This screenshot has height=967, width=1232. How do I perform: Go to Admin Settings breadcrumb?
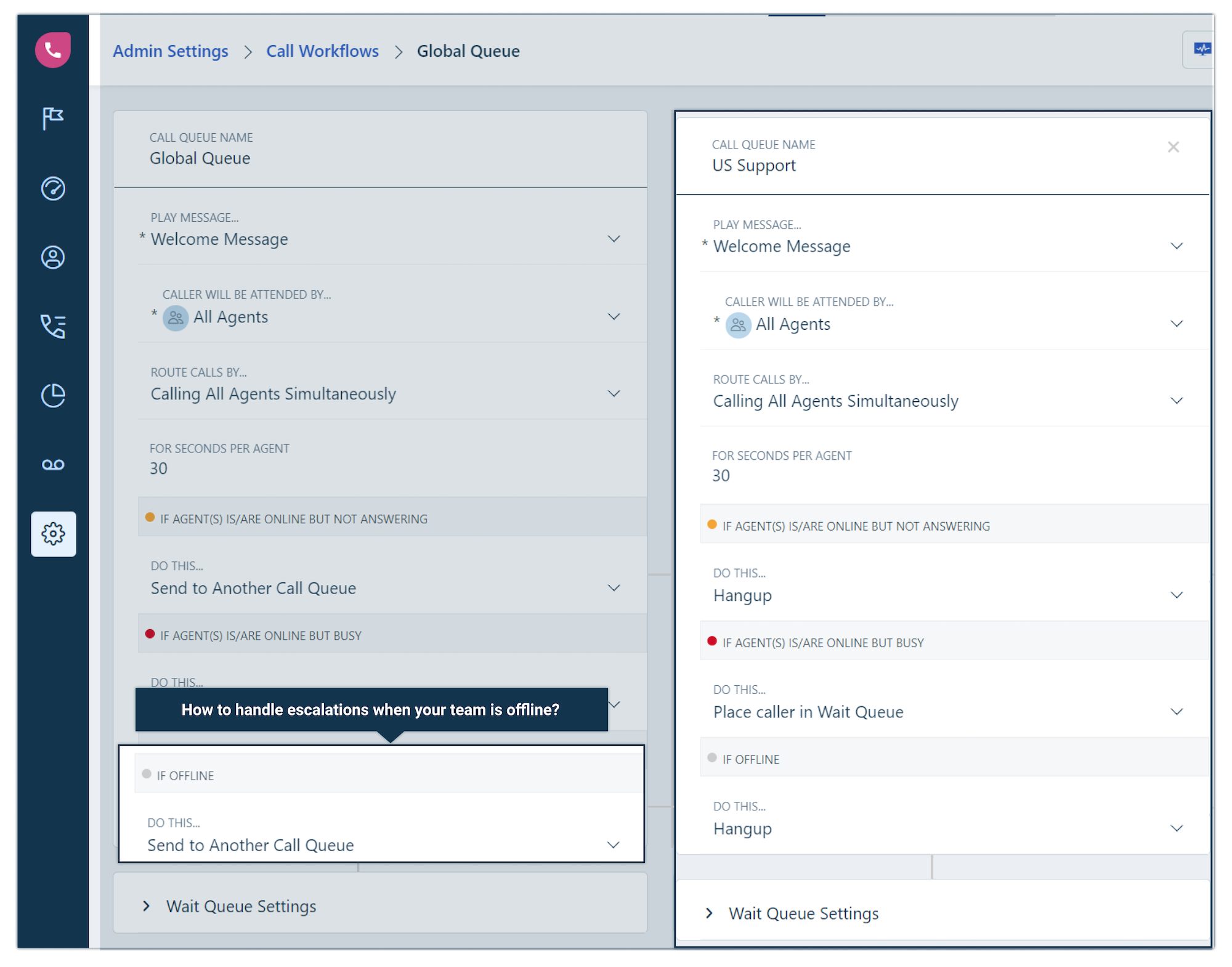coord(171,51)
